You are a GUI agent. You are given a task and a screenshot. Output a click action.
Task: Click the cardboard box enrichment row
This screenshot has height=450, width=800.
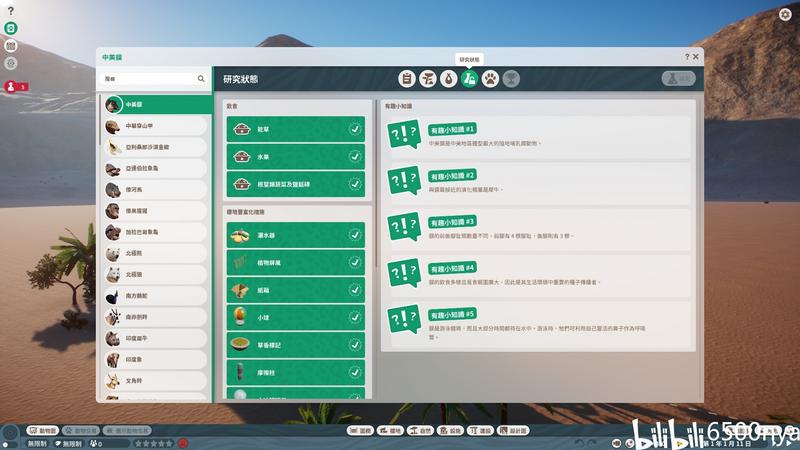296,290
